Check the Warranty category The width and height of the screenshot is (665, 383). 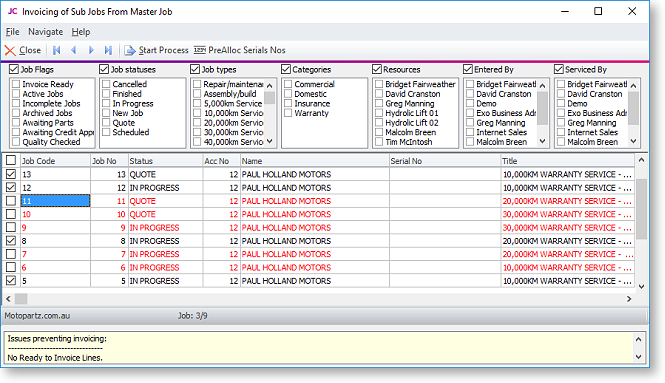point(288,113)
